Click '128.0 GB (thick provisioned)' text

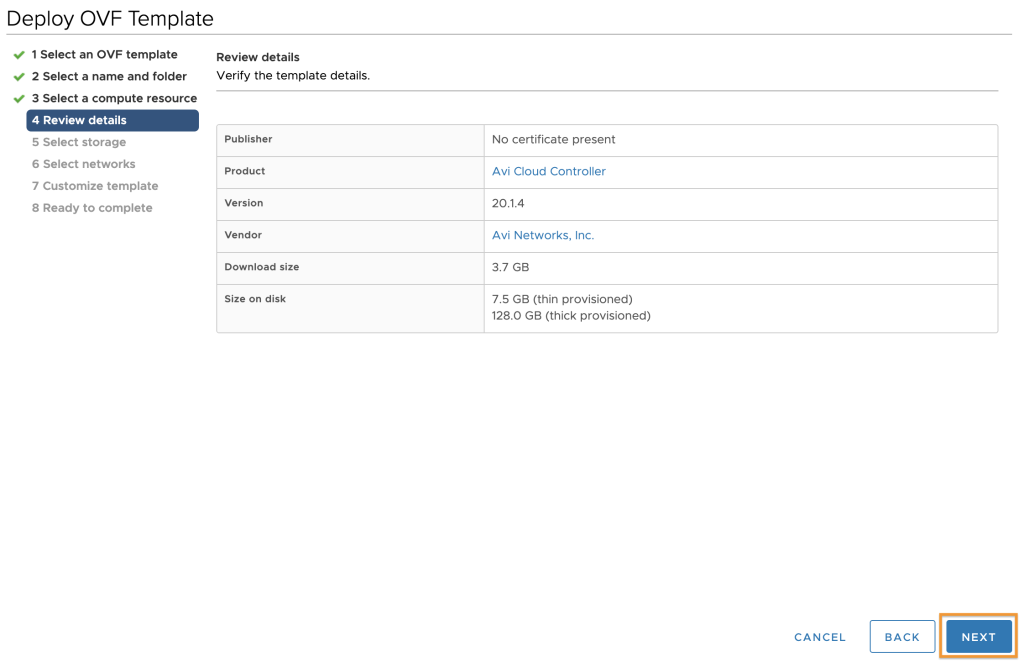(x=571, y=315)
